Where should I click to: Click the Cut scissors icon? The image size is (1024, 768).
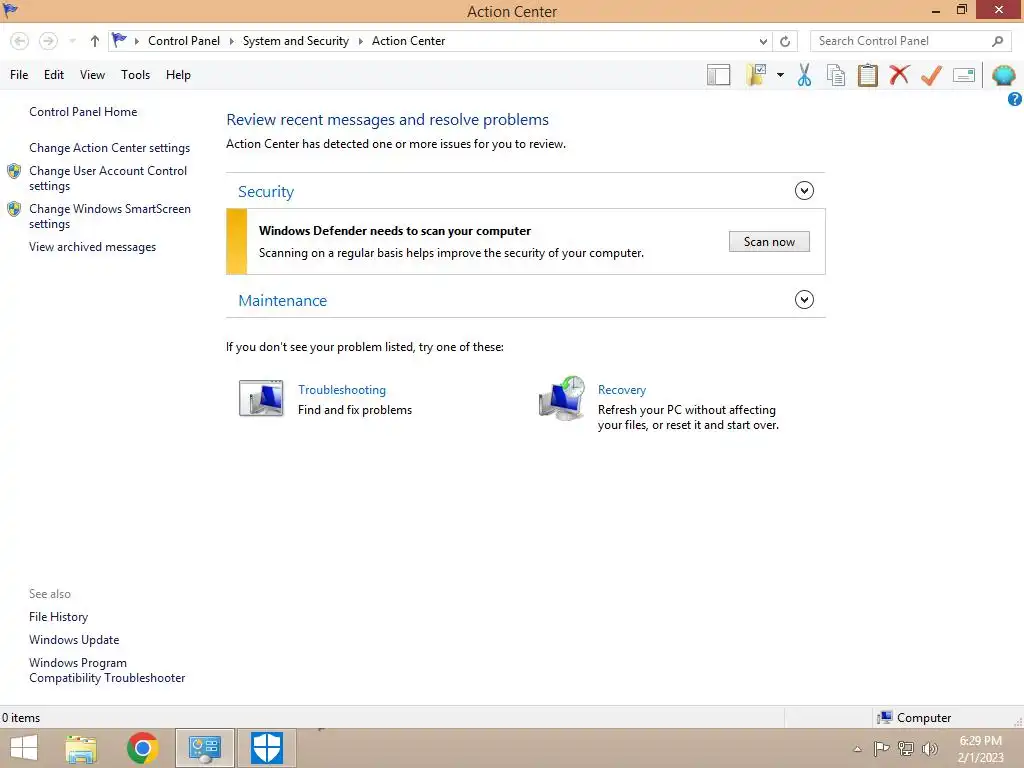[805, 75]
